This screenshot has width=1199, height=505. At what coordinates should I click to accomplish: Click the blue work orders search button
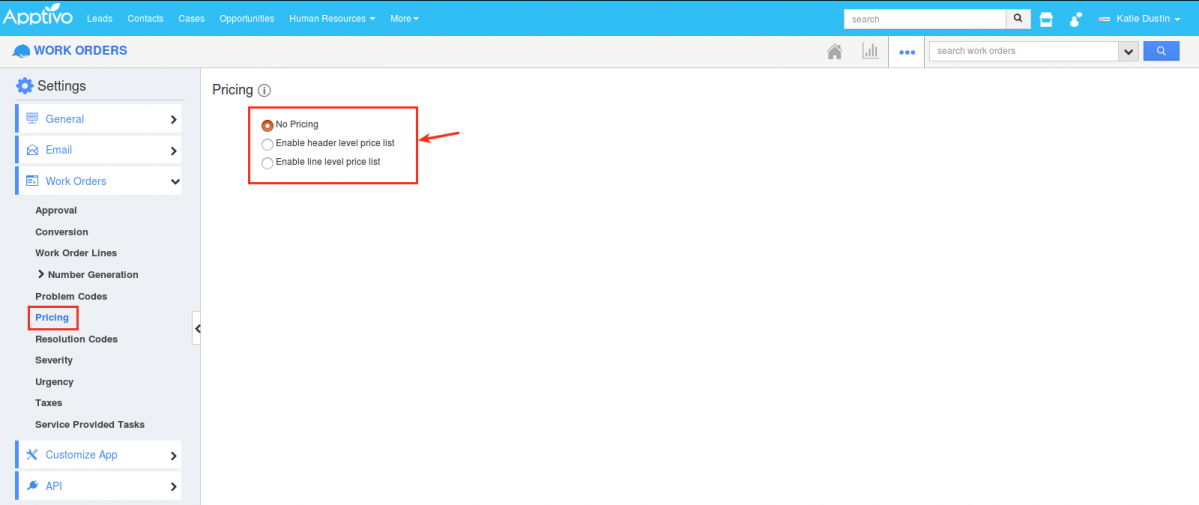pyautogui.click(x=1161, y=51)
